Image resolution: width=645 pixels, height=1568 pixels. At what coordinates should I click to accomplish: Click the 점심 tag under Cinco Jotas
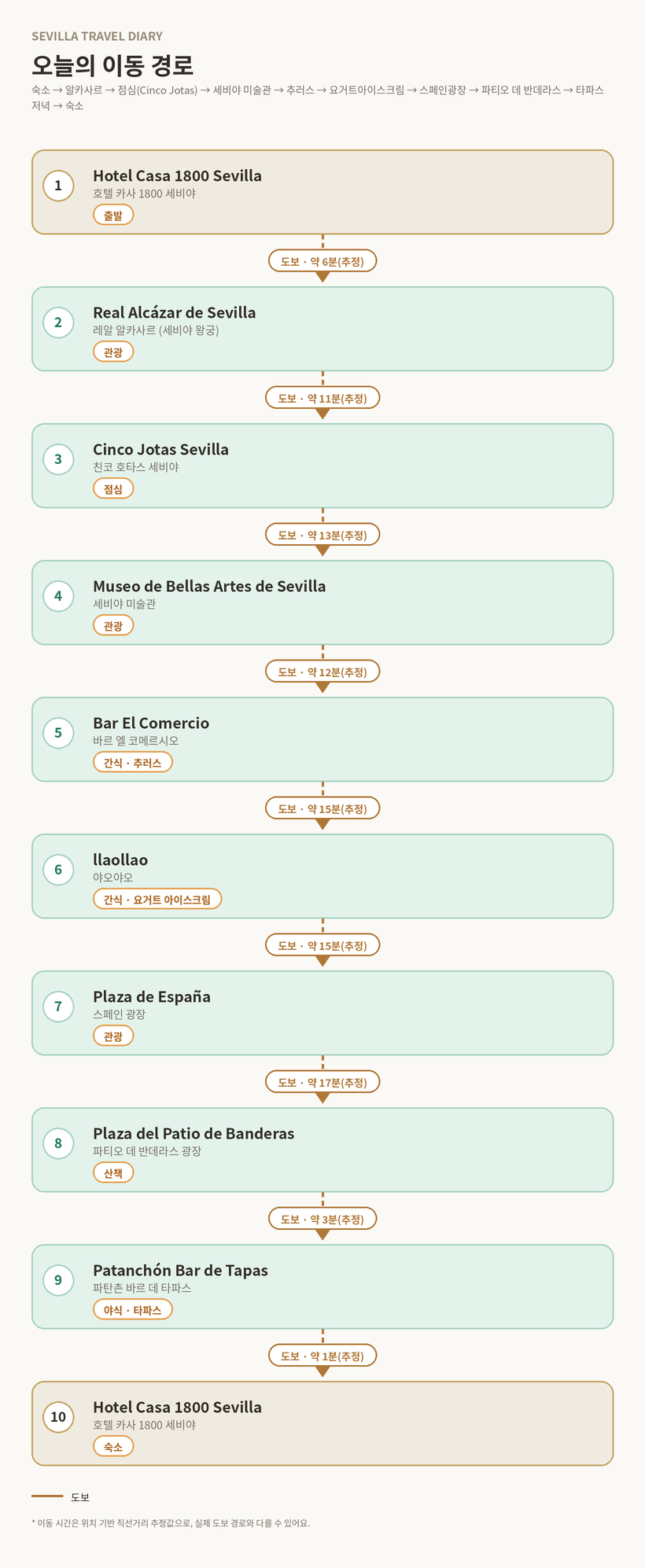point(113,489)
